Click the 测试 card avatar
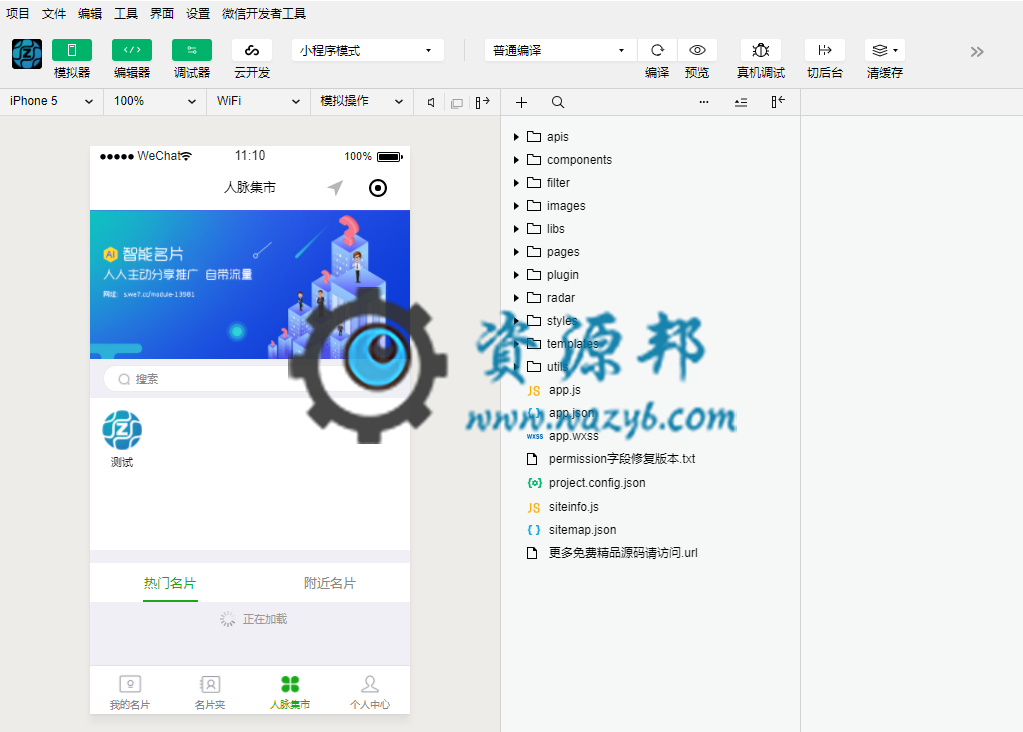The height and width of the screenshot is (732, 1023). coord(122,430)
